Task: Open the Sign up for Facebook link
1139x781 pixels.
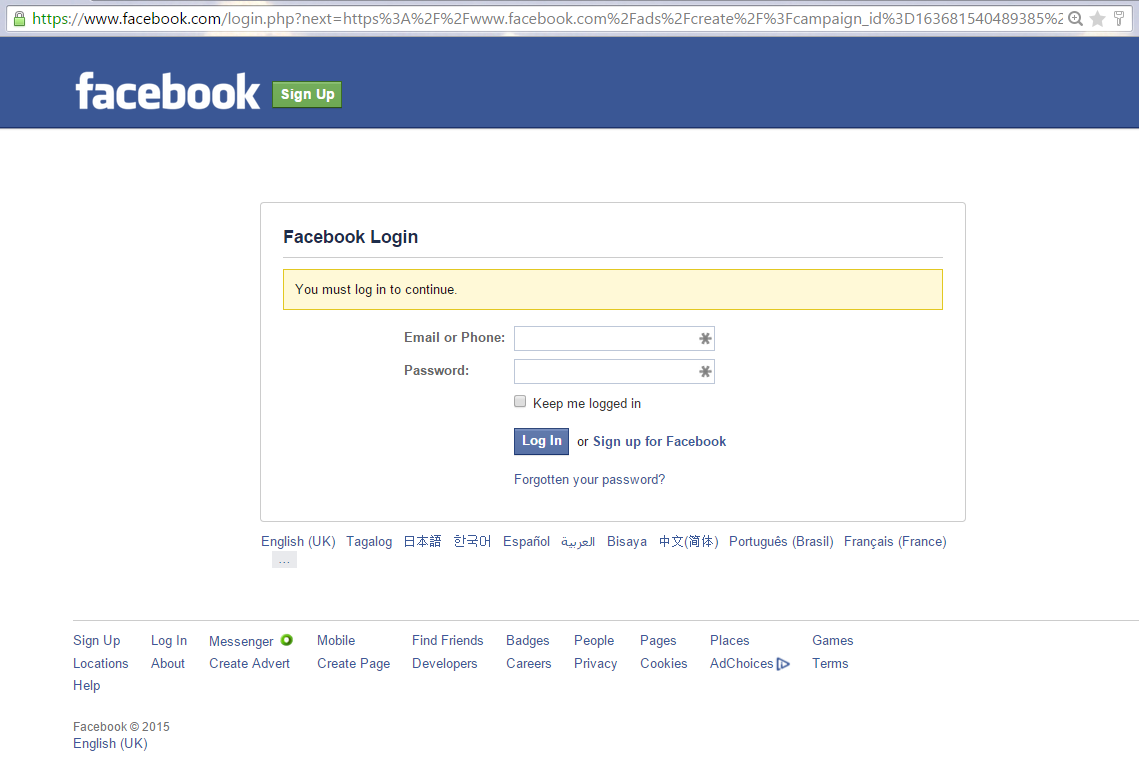Action: click(659, 442)
